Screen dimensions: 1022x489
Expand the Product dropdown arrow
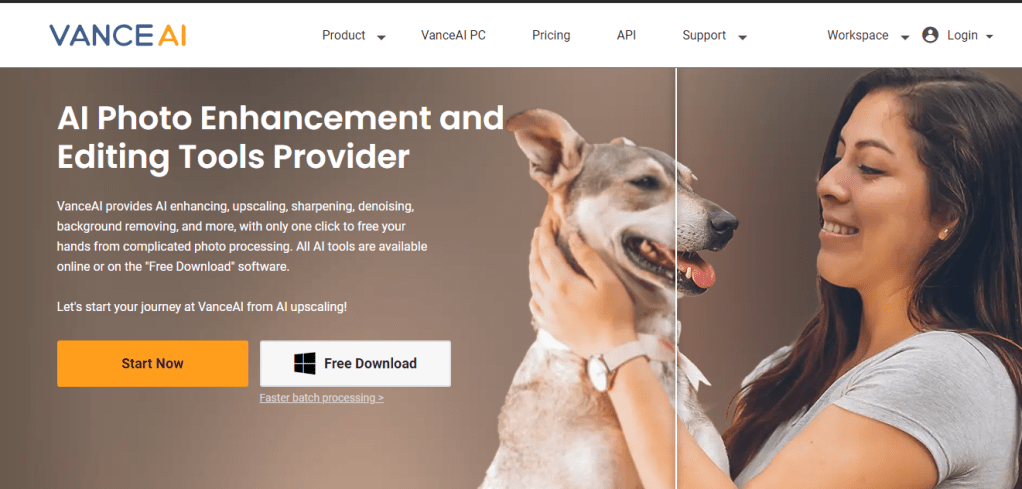[381, 37]
